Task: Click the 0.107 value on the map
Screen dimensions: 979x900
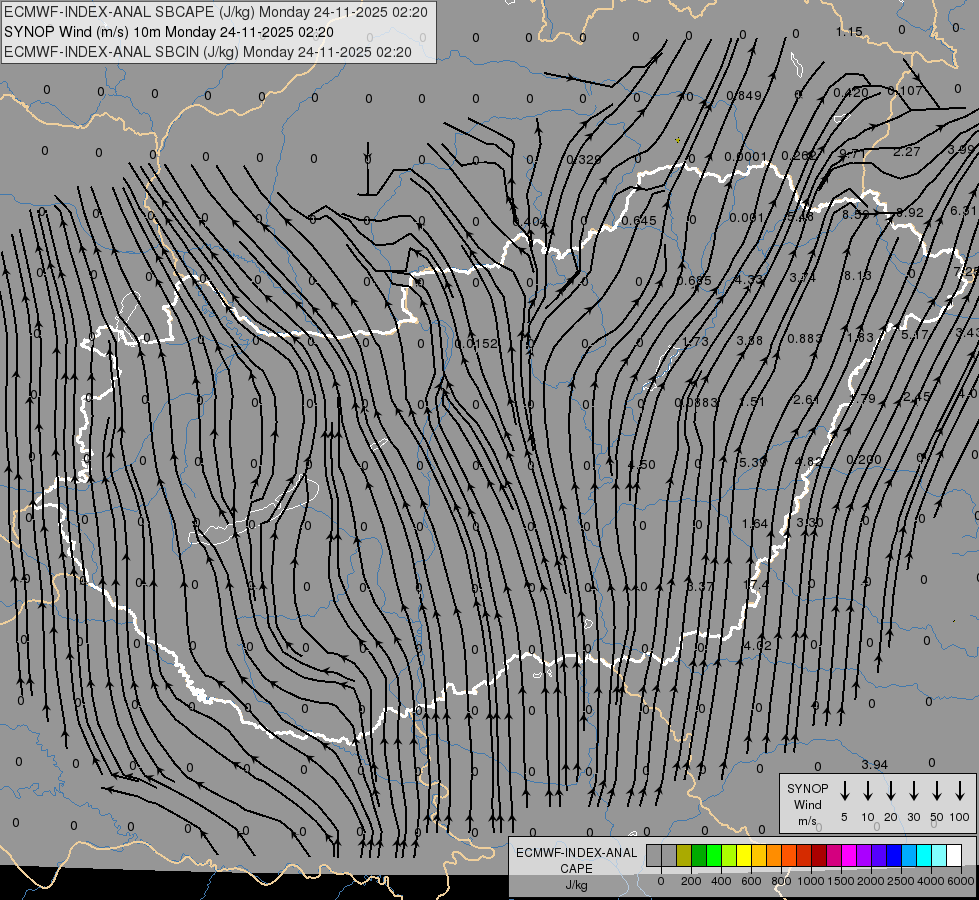Action: pyautogui.click(x=905, y=91)
